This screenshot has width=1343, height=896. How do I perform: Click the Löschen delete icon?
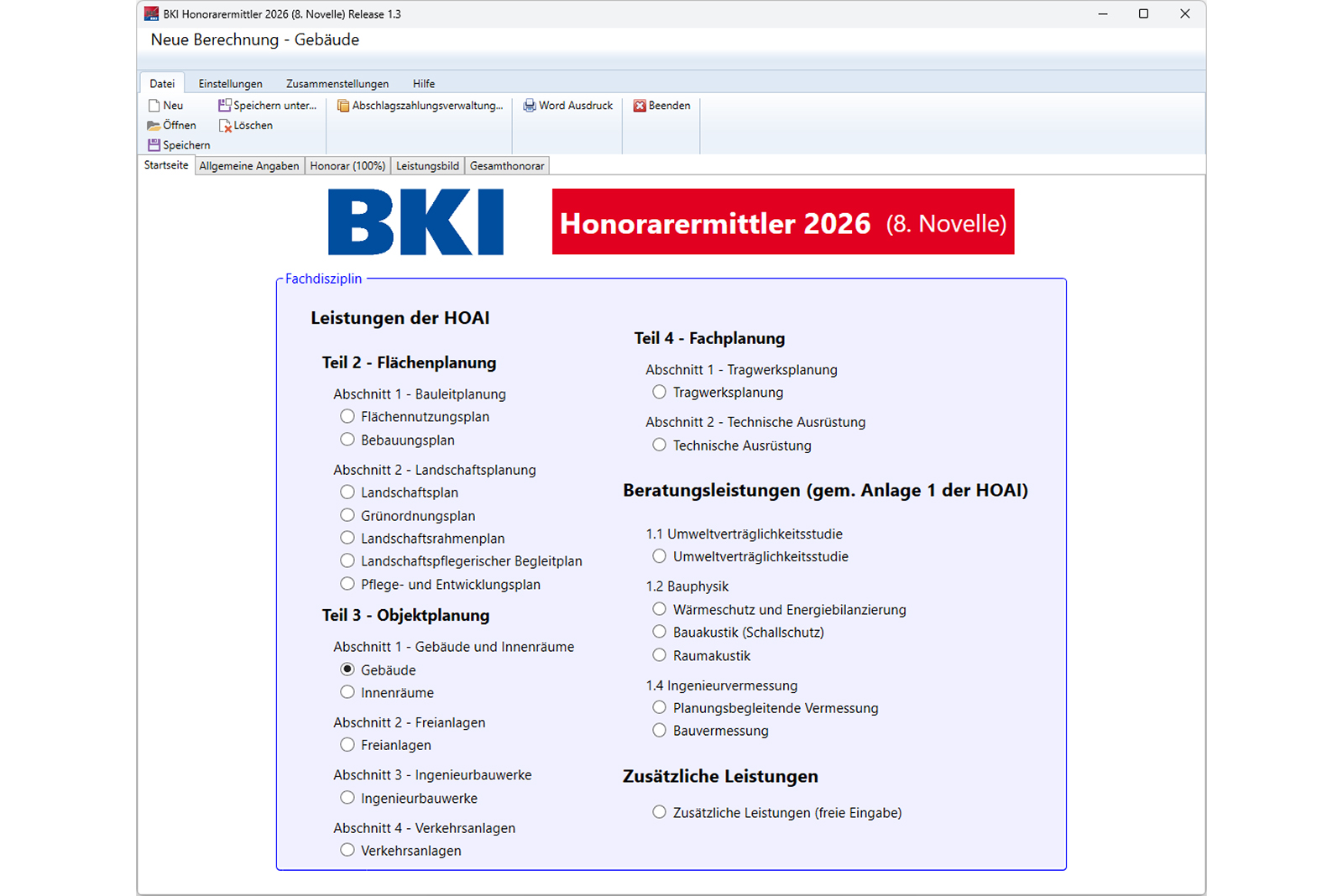225,126
